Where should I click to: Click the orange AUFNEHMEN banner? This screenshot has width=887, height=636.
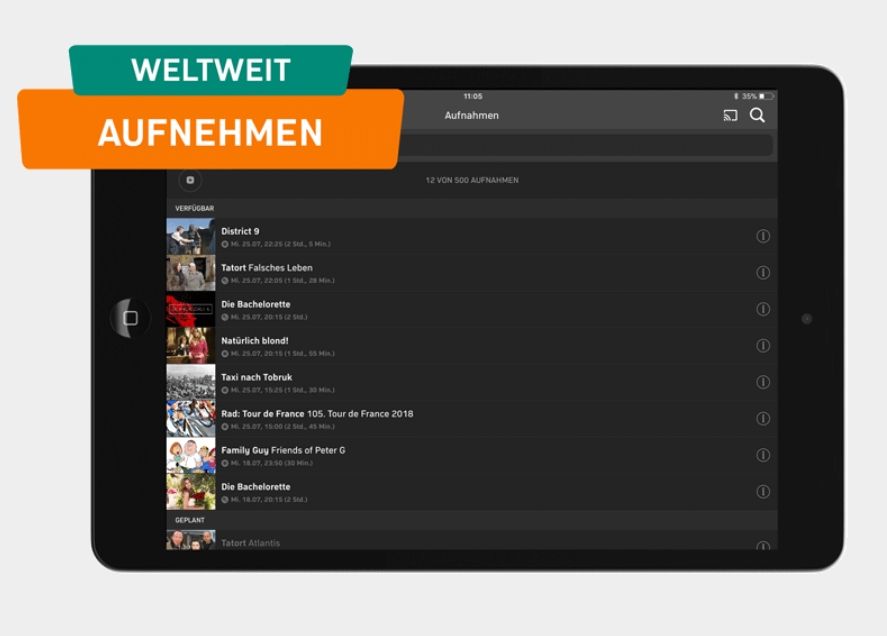[x=210, y=131]
